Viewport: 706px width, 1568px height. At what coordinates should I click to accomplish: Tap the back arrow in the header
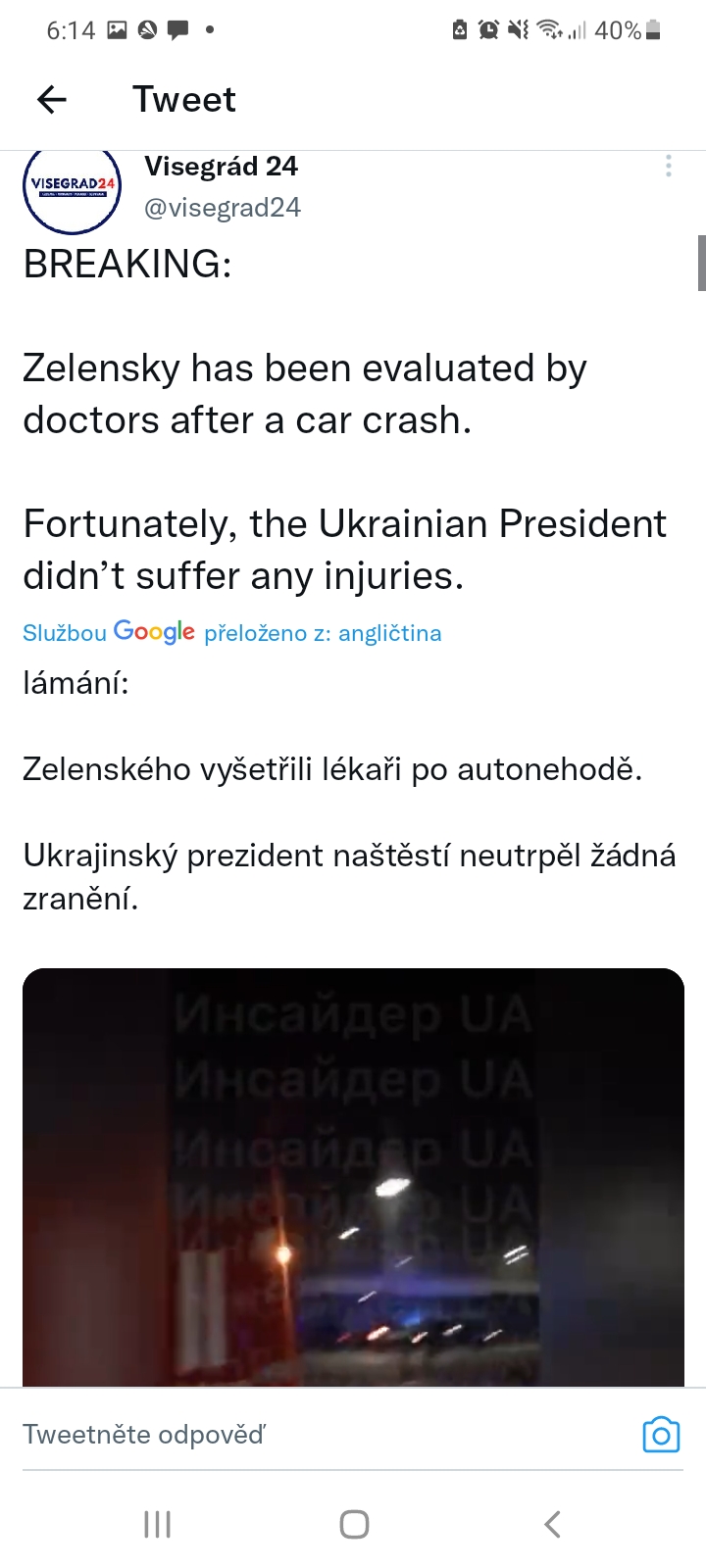coord(52,99)
